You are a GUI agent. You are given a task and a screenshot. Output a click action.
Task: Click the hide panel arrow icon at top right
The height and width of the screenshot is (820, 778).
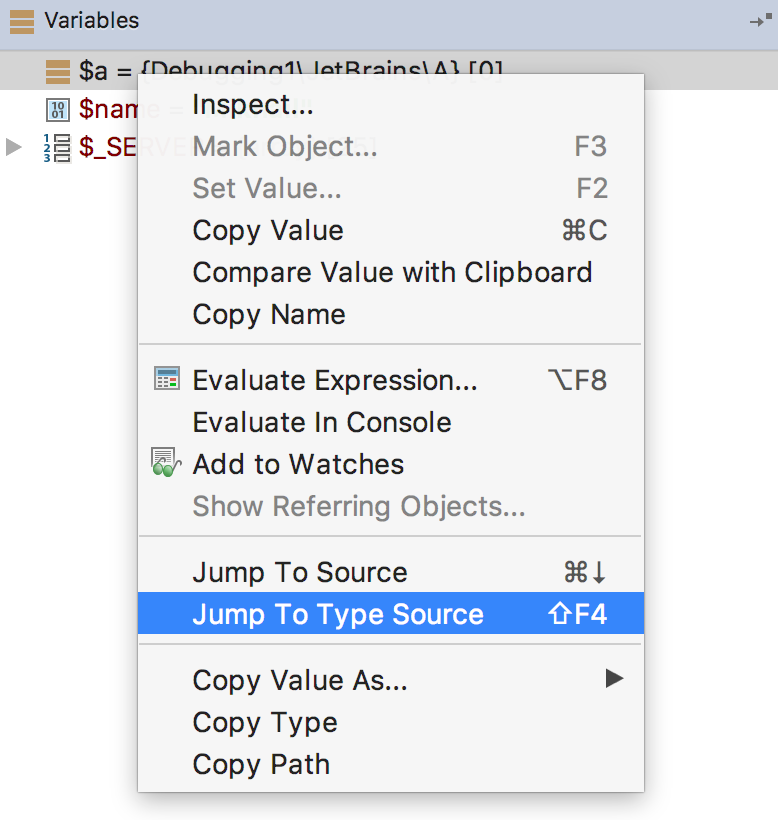(x=760, y=20)
